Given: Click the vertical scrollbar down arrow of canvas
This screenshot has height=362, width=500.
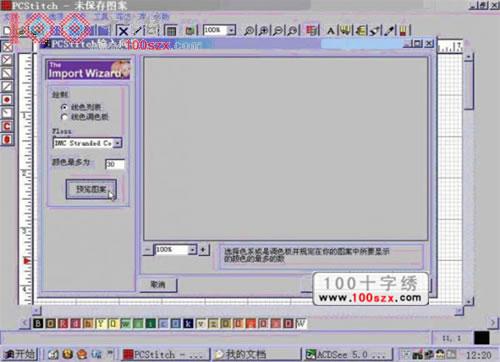Looking at the screenshot, I should (x=468, y=302).
